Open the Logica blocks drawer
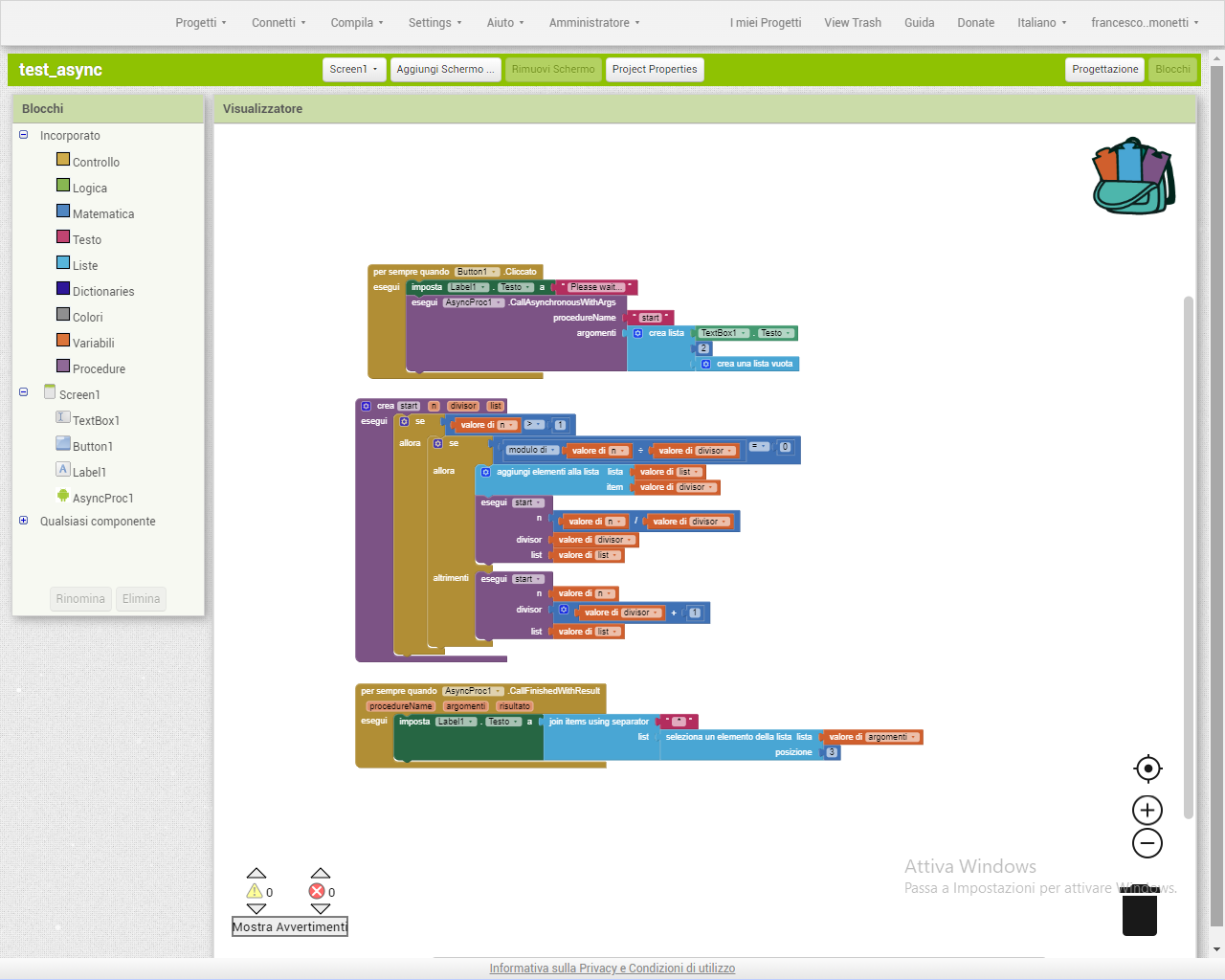This screenshot has width=1225, height=980. click(92, 188)
